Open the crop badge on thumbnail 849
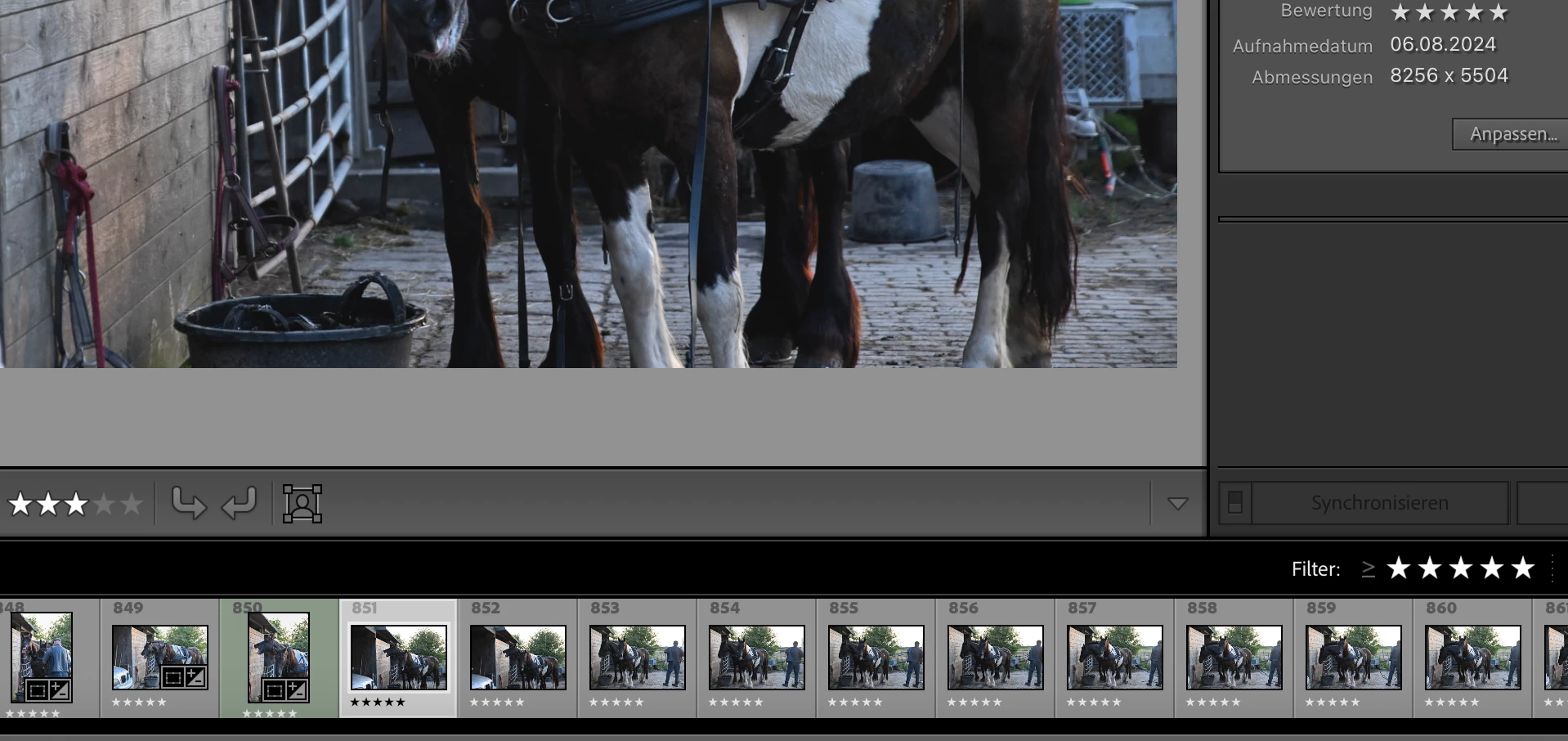Image resolution: width=1568 pixels, height=741 pixels. (172, 677)
